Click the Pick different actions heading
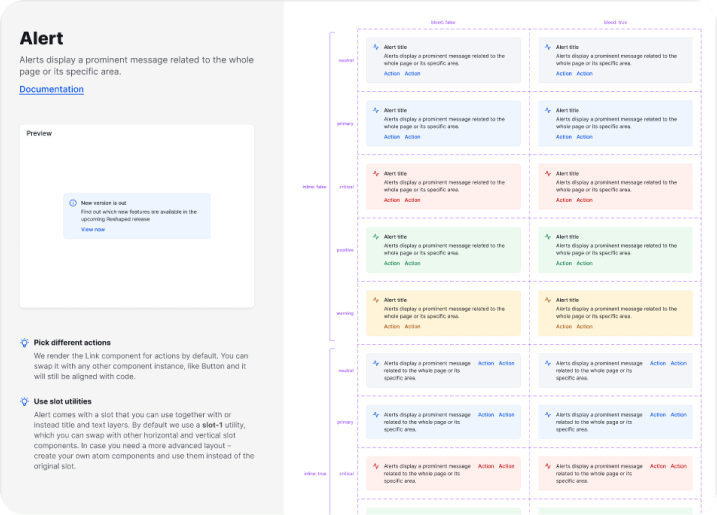 pos(72,343)
